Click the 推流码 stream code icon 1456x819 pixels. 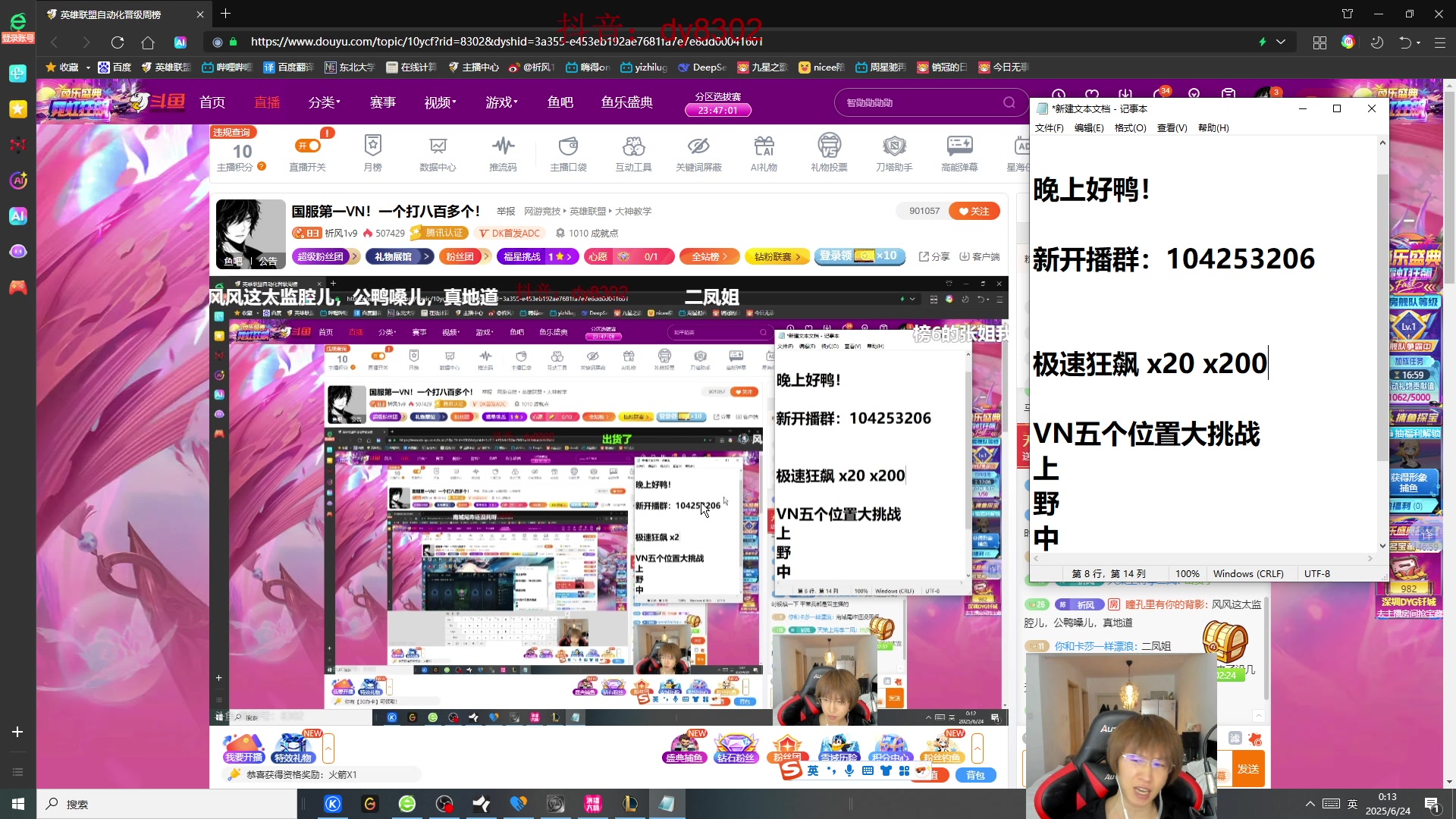503,152
